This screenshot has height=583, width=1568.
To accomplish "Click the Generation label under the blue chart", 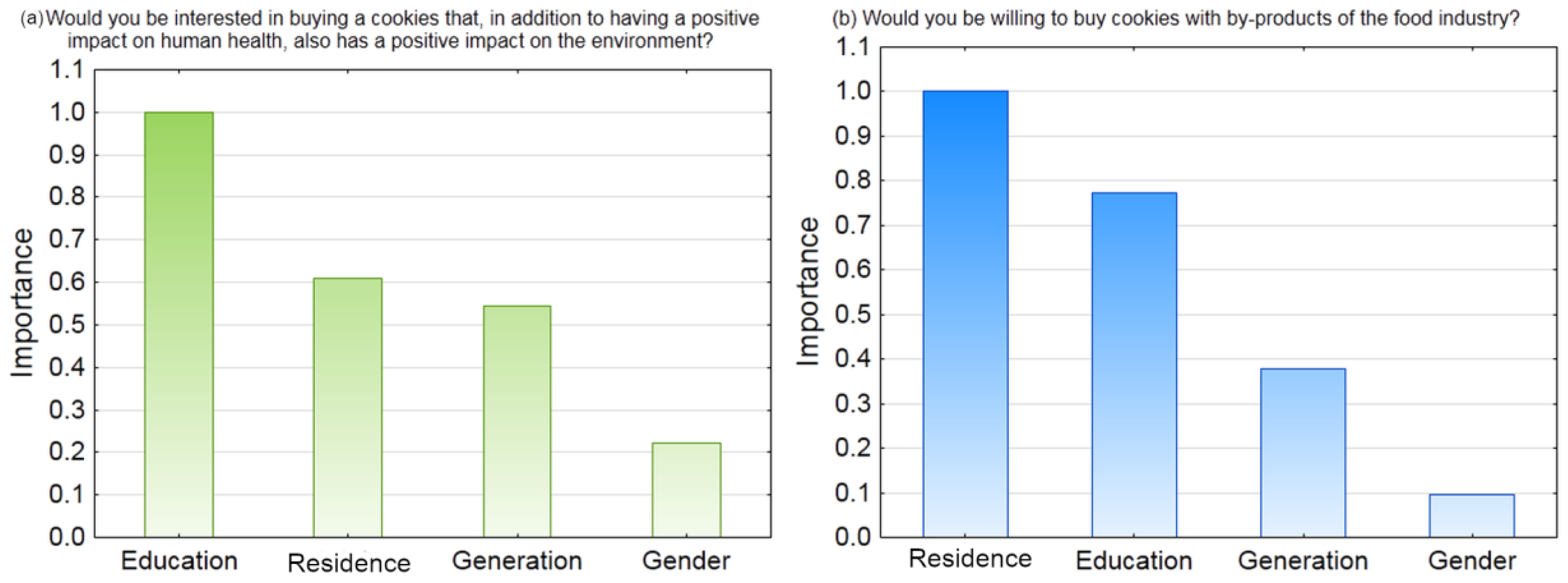I will (x=1302, y=561).
